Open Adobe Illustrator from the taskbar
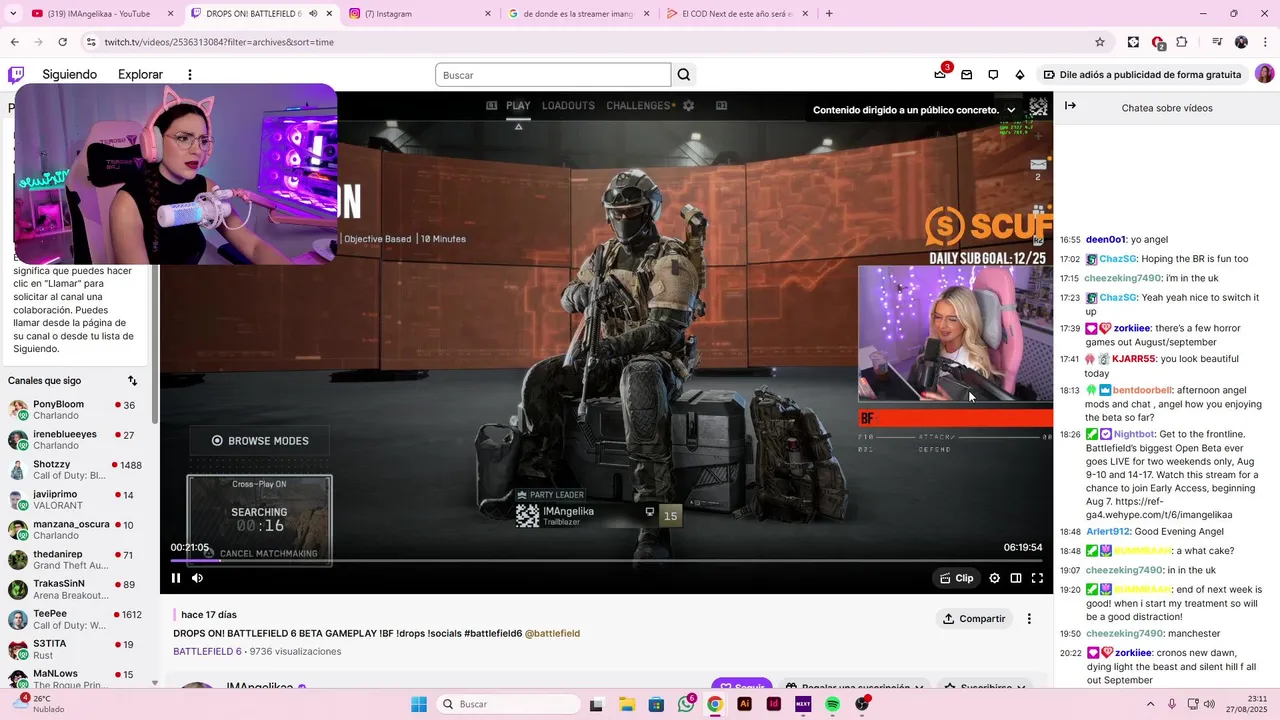The height and width of the screenshot is (720, 1280). coord(744,704)
